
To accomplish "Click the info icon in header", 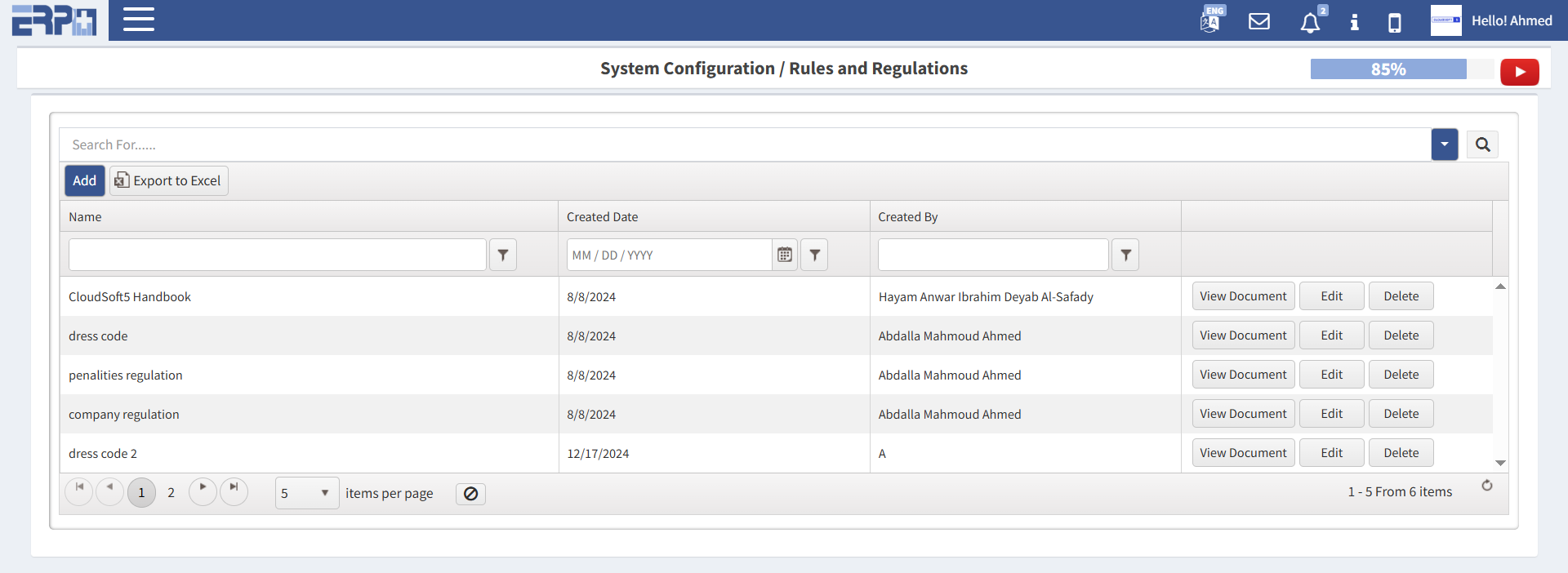I will point(1354,22).
